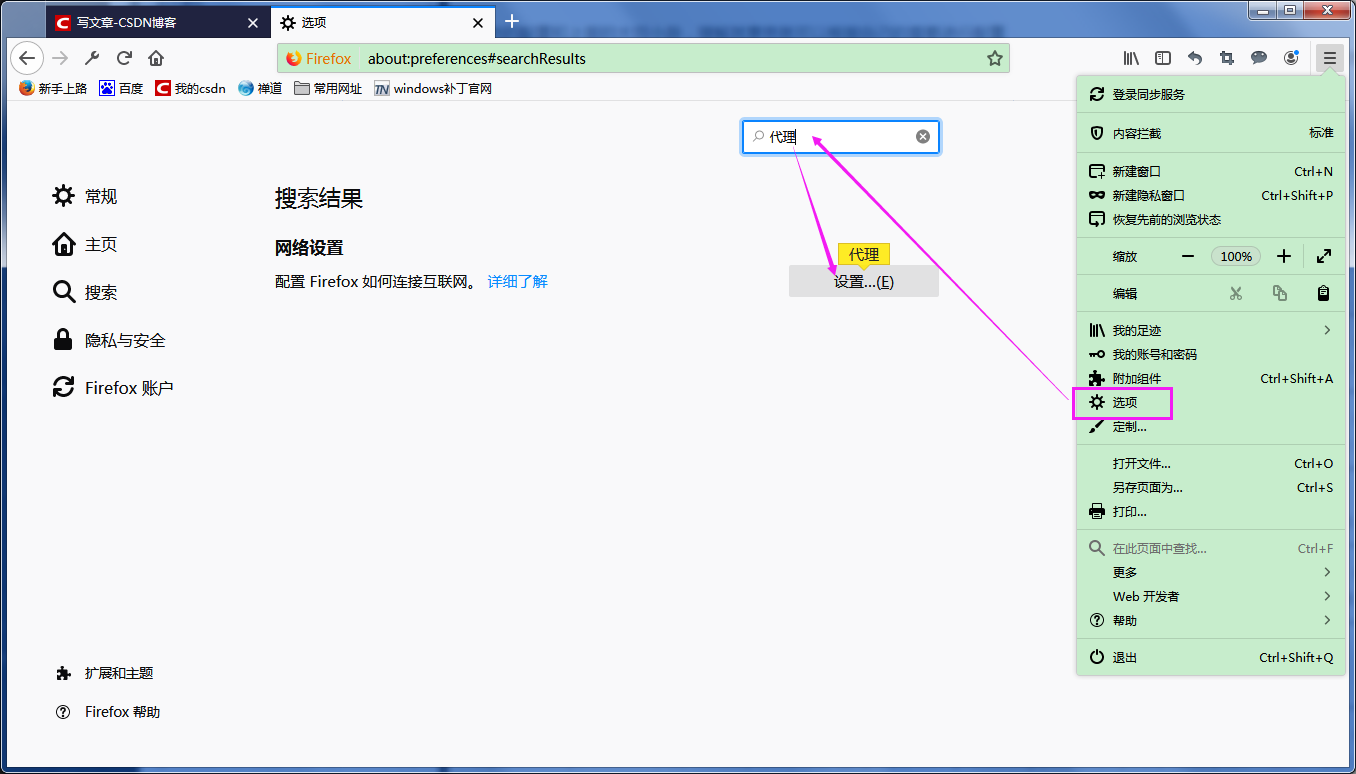
Task: Select the cut scissors icon in 编辑 row
Action: [1236, 293]
